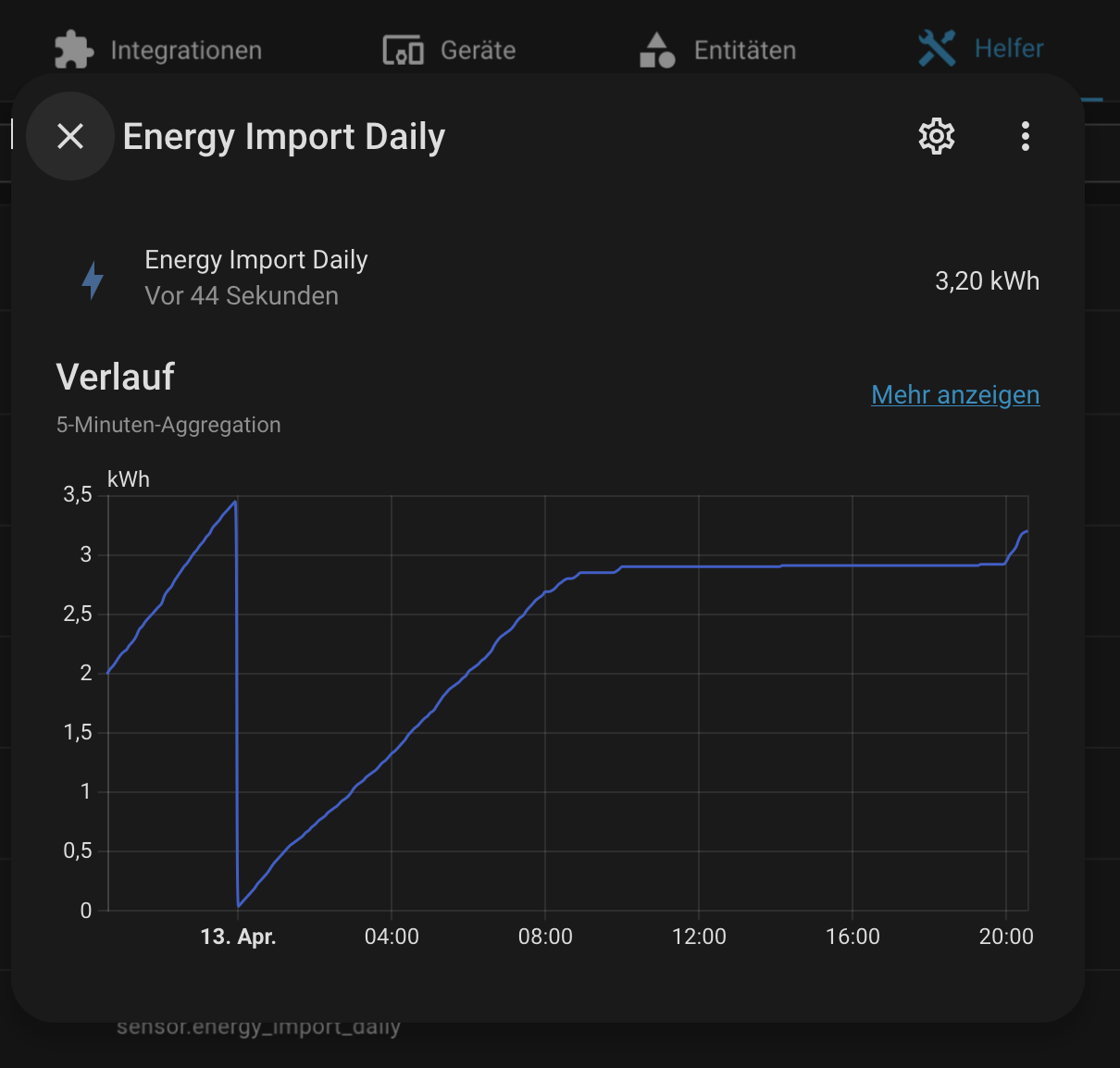Follow the Mehr anzeigen link
Screen dimensions: 1120x1068
click(x=955, y=395)
